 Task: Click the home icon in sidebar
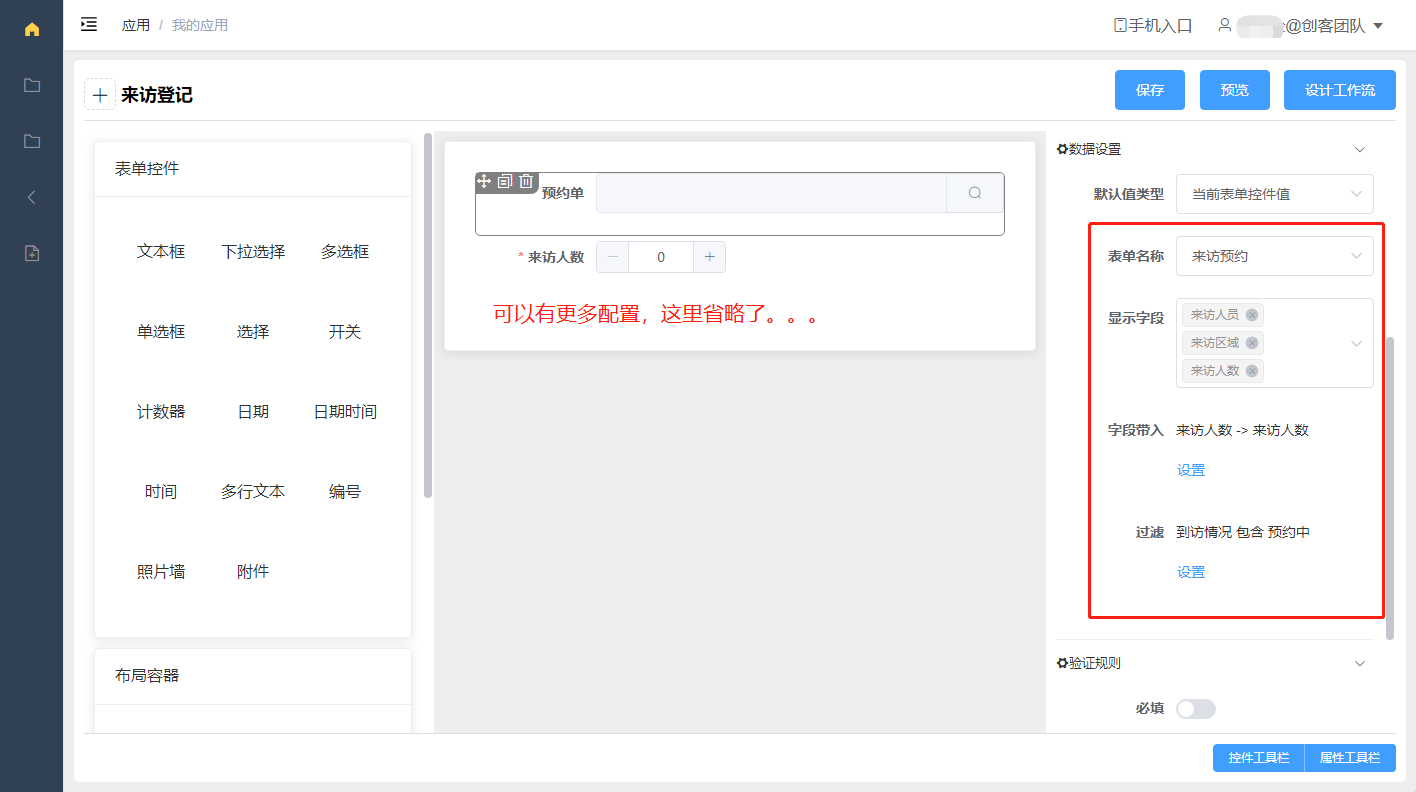[32, 29]
